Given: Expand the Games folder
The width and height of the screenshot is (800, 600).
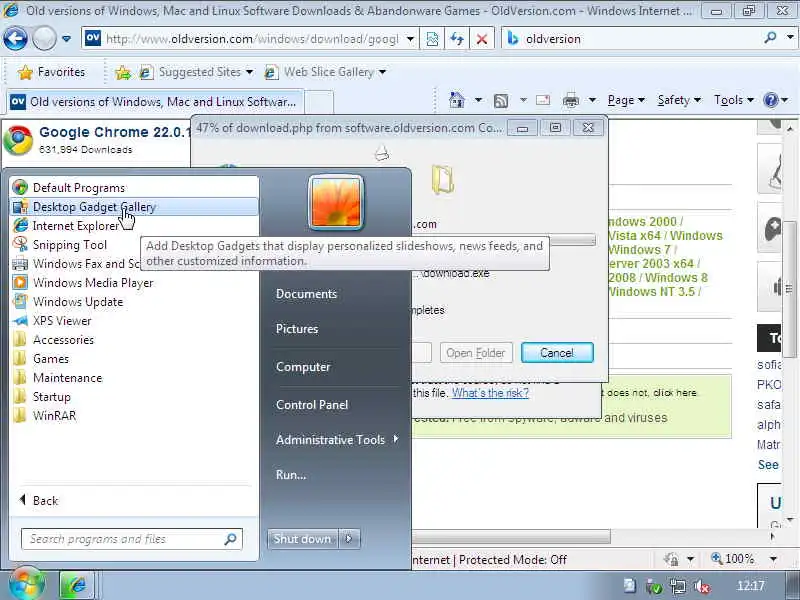Looking at the screenshot, I should click(134, 359).
